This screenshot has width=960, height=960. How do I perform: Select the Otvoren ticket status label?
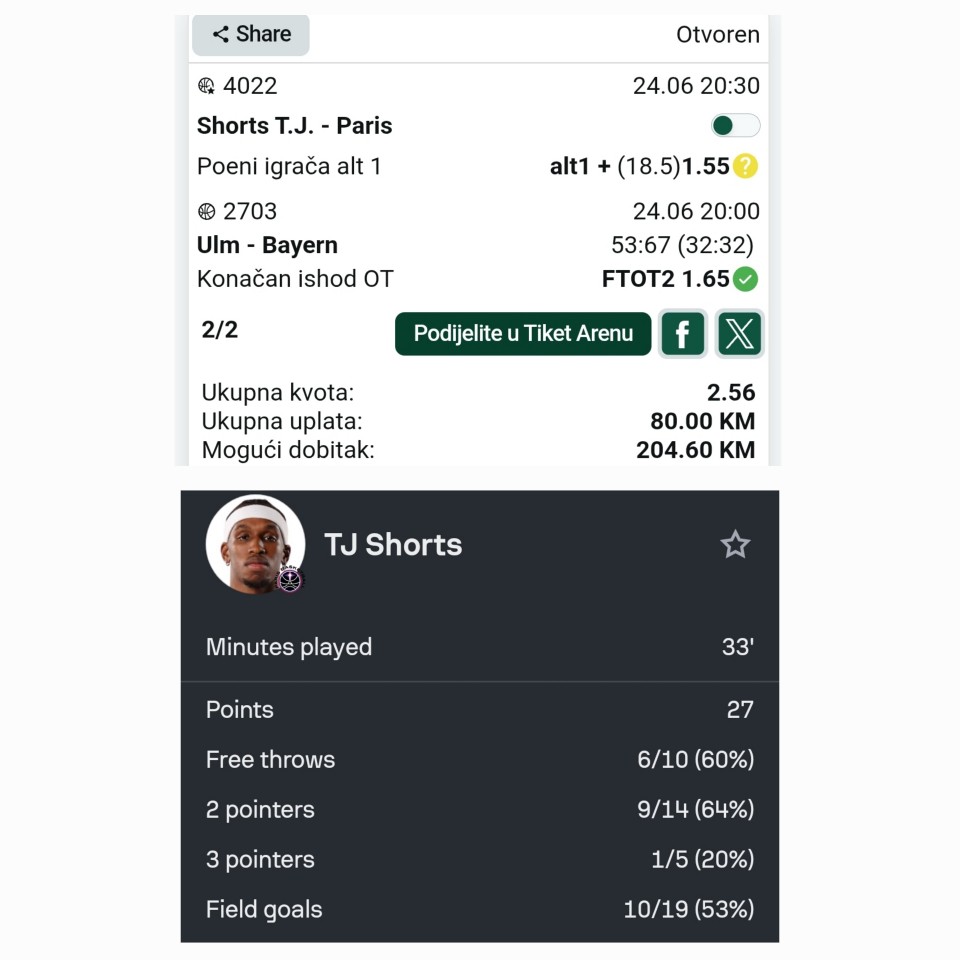click(x=717, y=34)
